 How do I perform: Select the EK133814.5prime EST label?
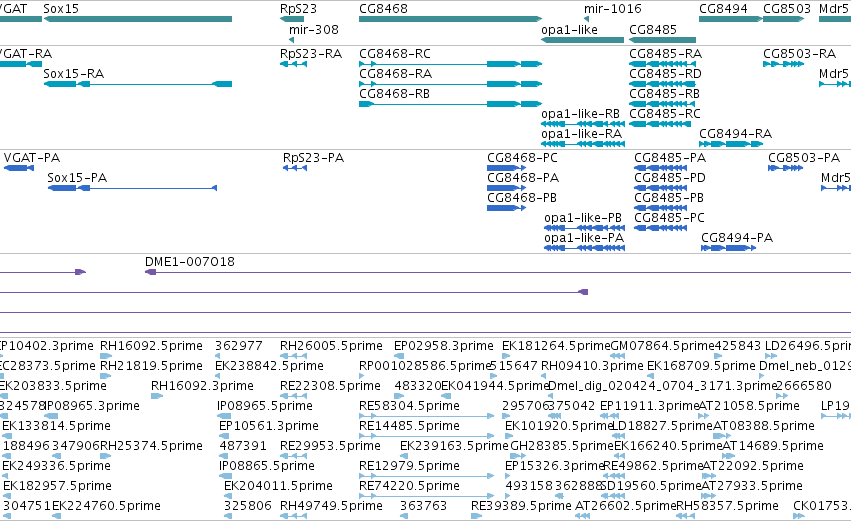56,426
